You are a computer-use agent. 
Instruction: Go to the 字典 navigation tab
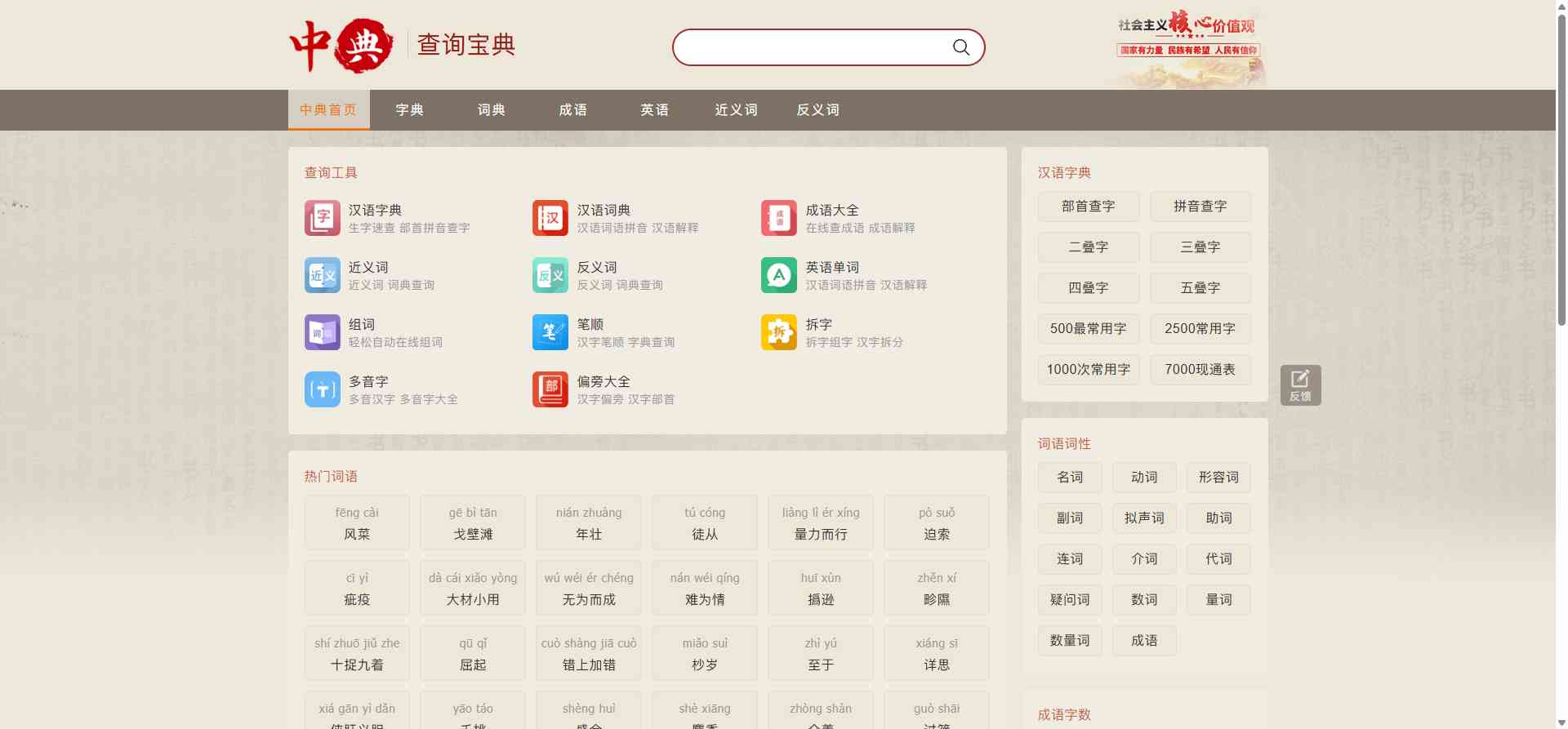[x=409, y=110]
